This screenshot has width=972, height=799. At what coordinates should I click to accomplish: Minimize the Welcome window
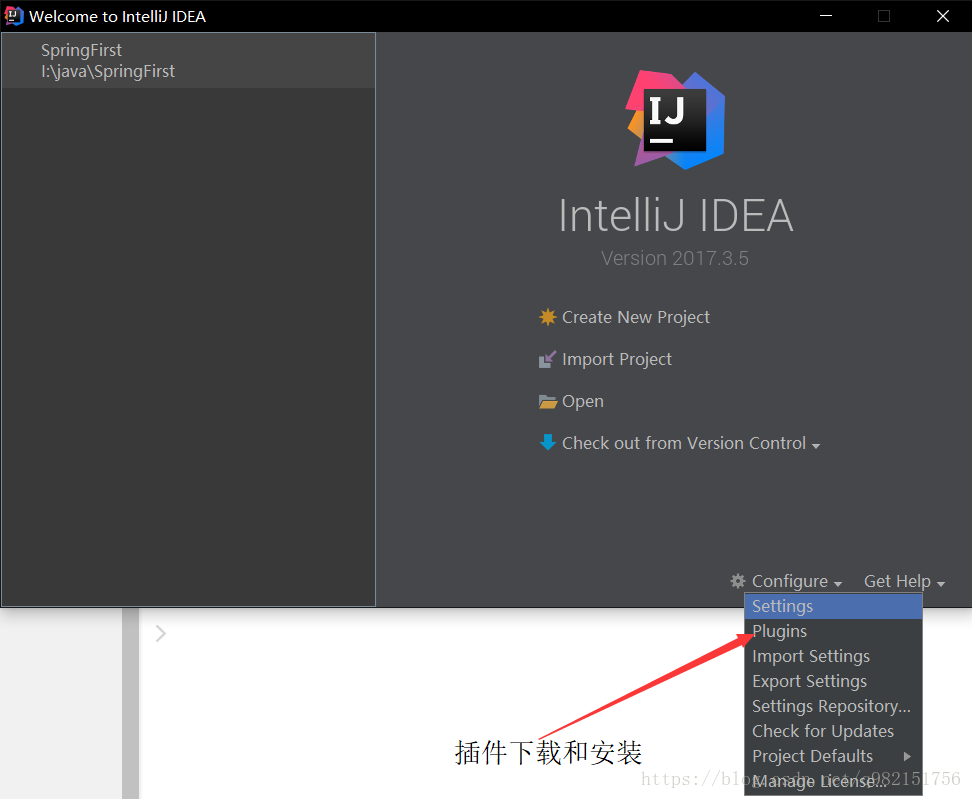point(826,15)
